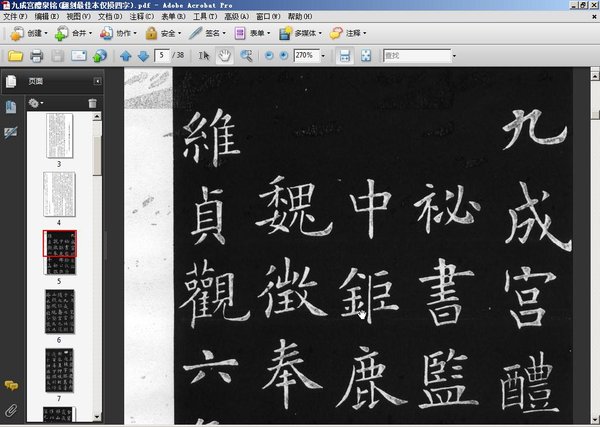Choose the text Select tool cursor
Screen dimensions: 600x427
click(x=204, y=56)
